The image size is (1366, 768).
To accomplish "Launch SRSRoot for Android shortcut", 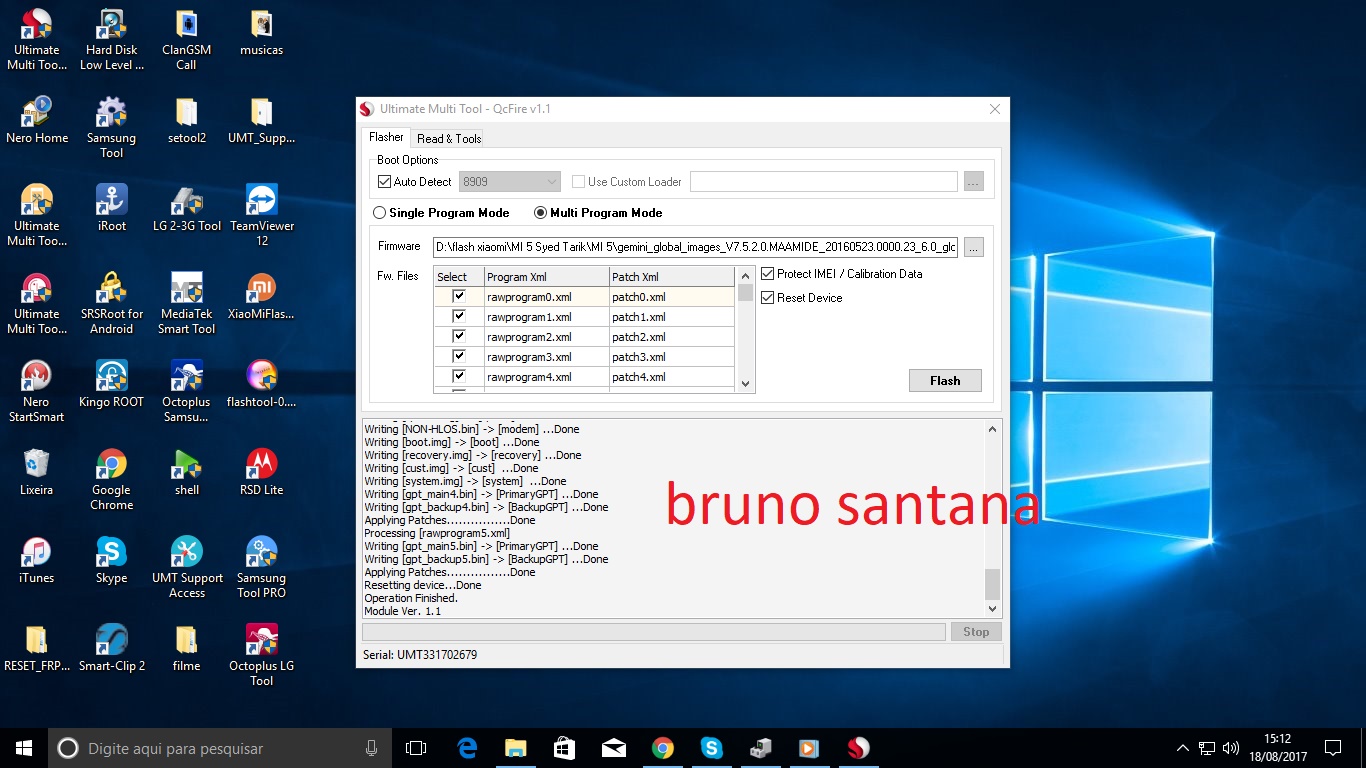I will tap(112, 304).
